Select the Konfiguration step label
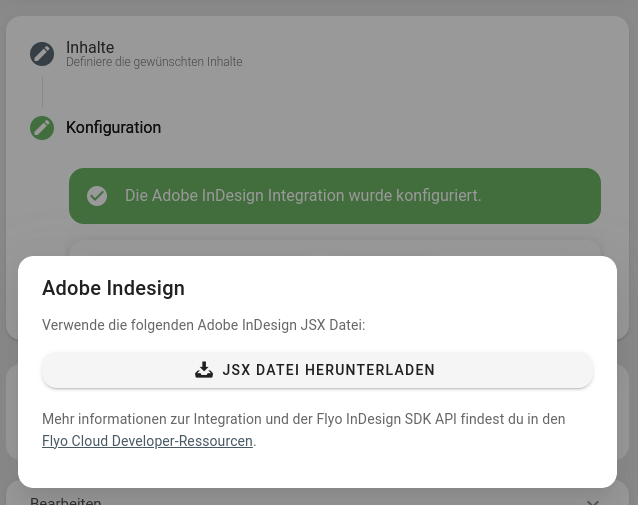This screenshot has height=505, width=638. coord(113,128)
